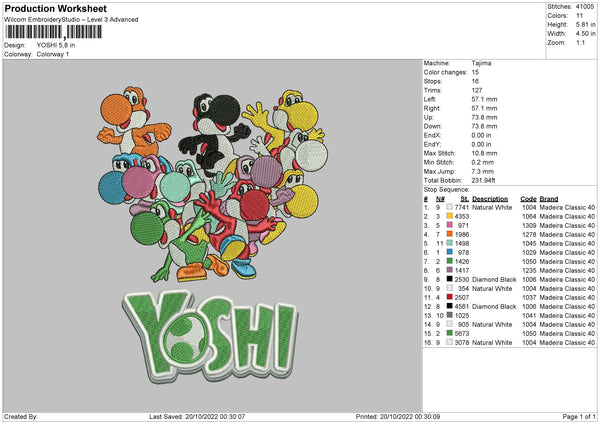Pick the purple swatch in stop 8
Image resolution: width=600 pixels, height=424 pixels.
coord(452,270)
